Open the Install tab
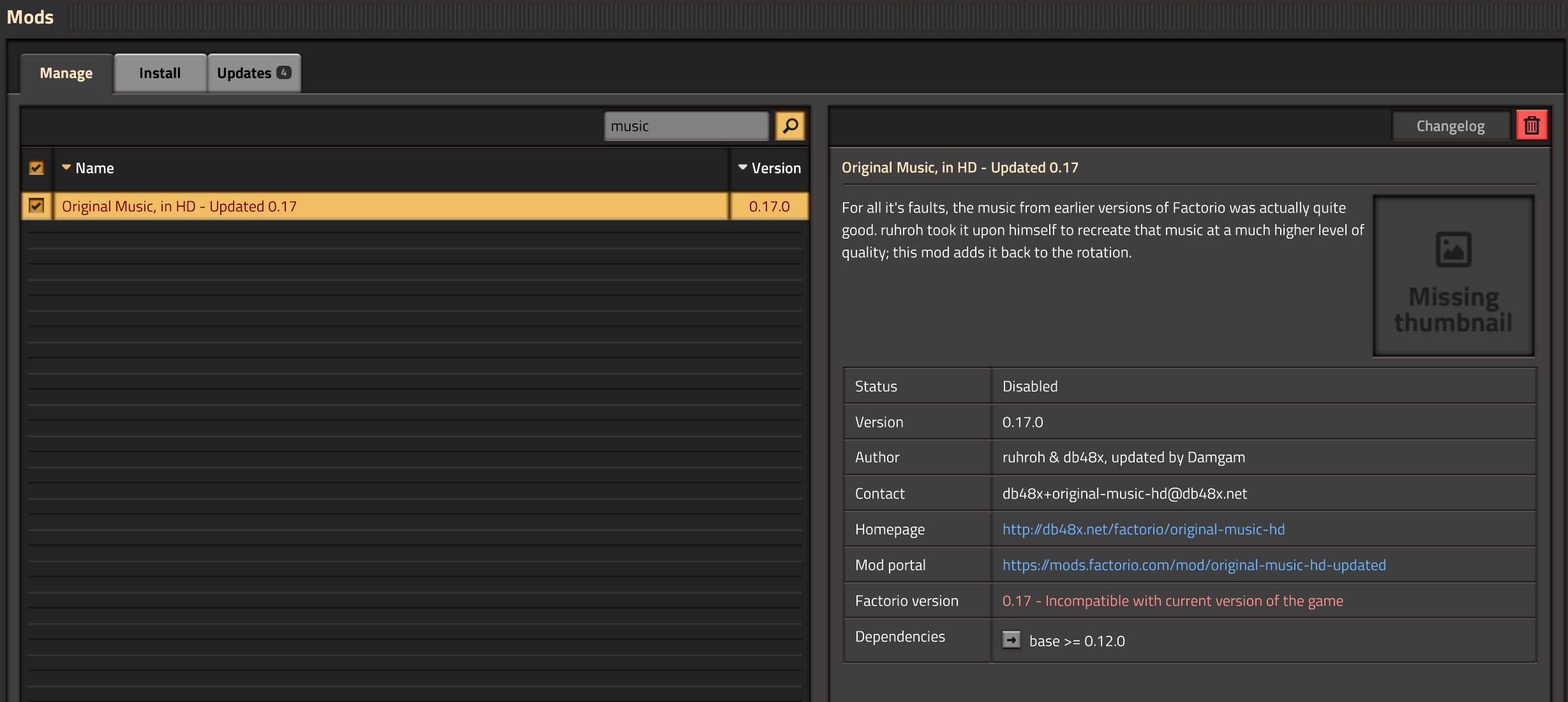 click(x=160, y=73)
